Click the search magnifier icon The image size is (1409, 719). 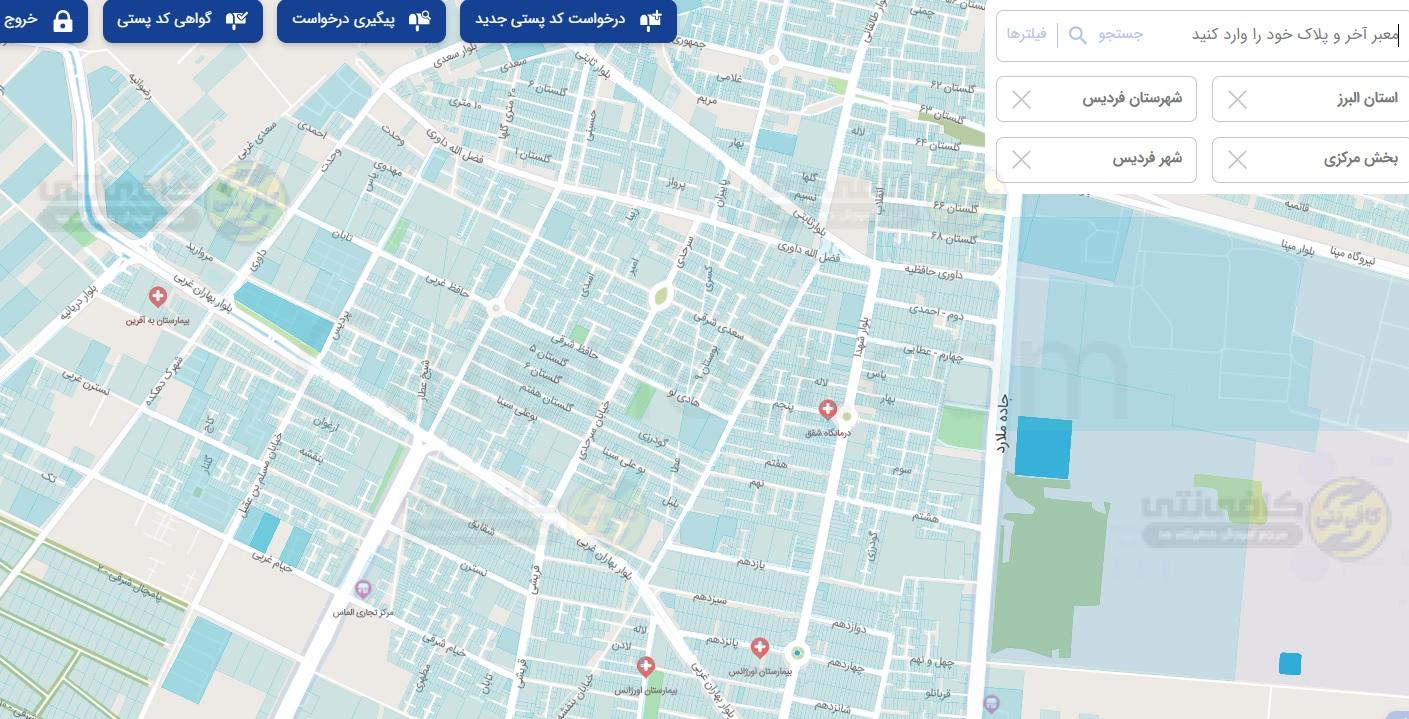pyautogui.click(x=1077, y=35)
